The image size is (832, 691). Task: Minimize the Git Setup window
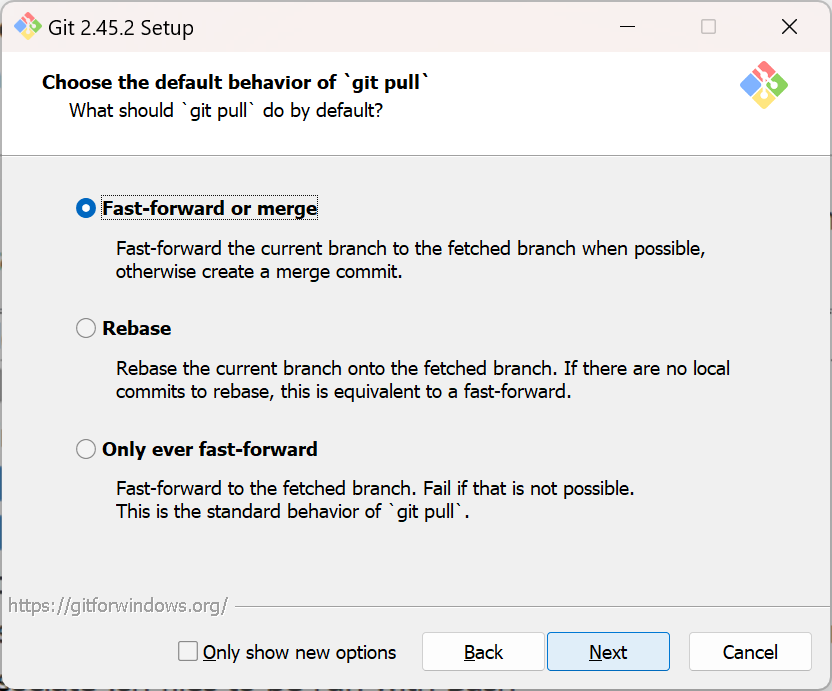coord(627,27)
